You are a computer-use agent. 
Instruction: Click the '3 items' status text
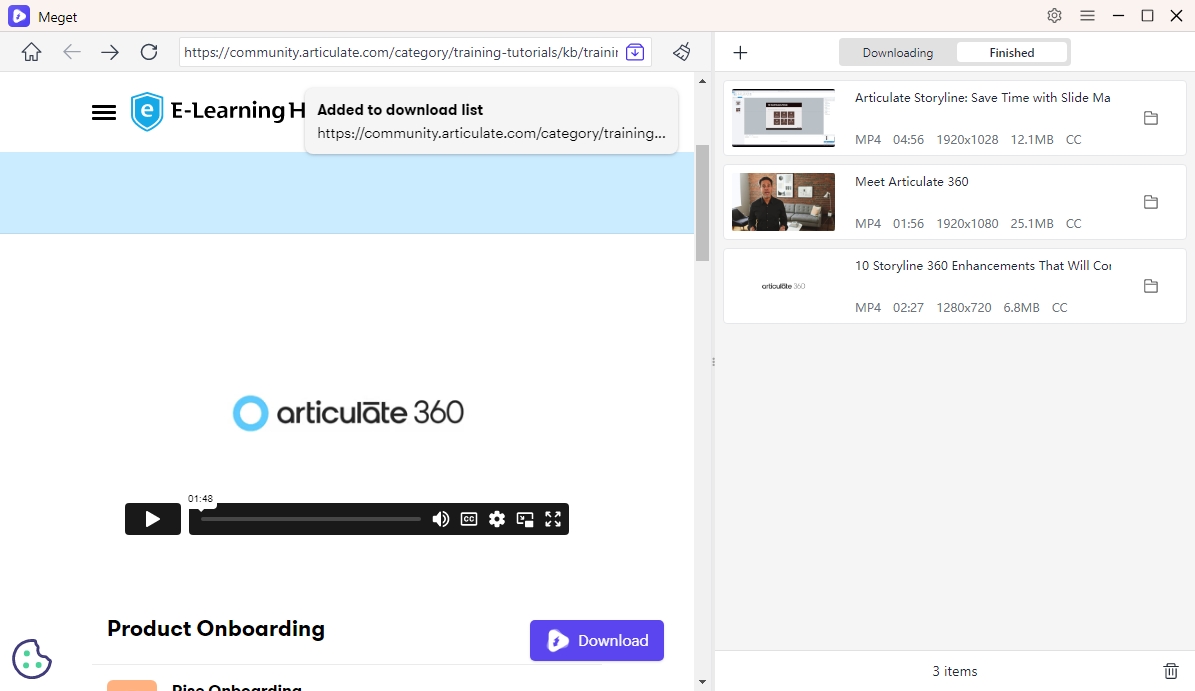[x=954, y=671]
